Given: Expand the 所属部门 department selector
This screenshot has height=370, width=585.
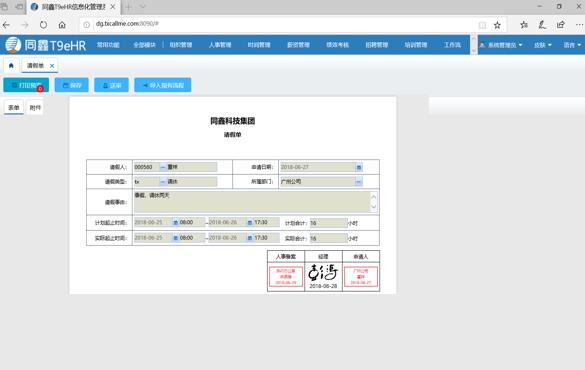Looking at the screenshot, I should 359,182.
